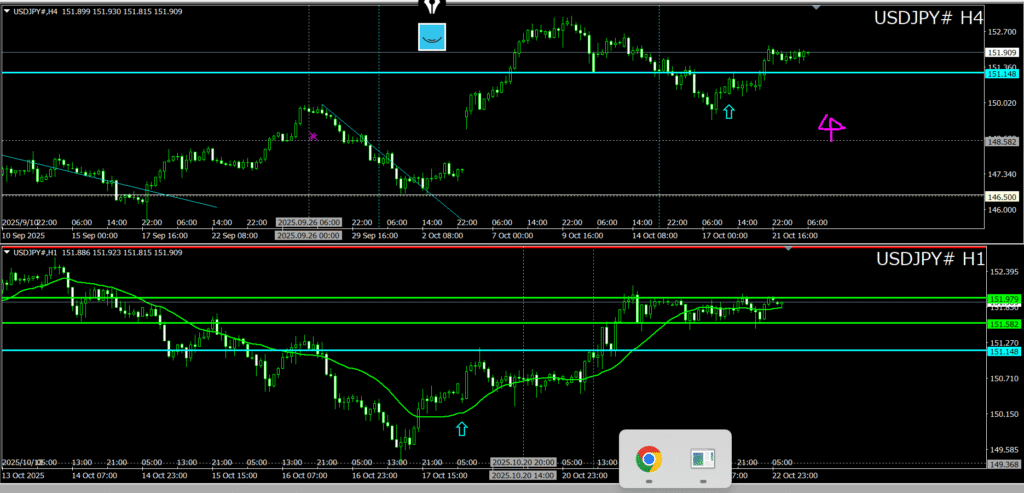Select the cyan up arrow on H1 chart
The height and width of the screenshot is (493, 1024).
click(x=461, y=429)
